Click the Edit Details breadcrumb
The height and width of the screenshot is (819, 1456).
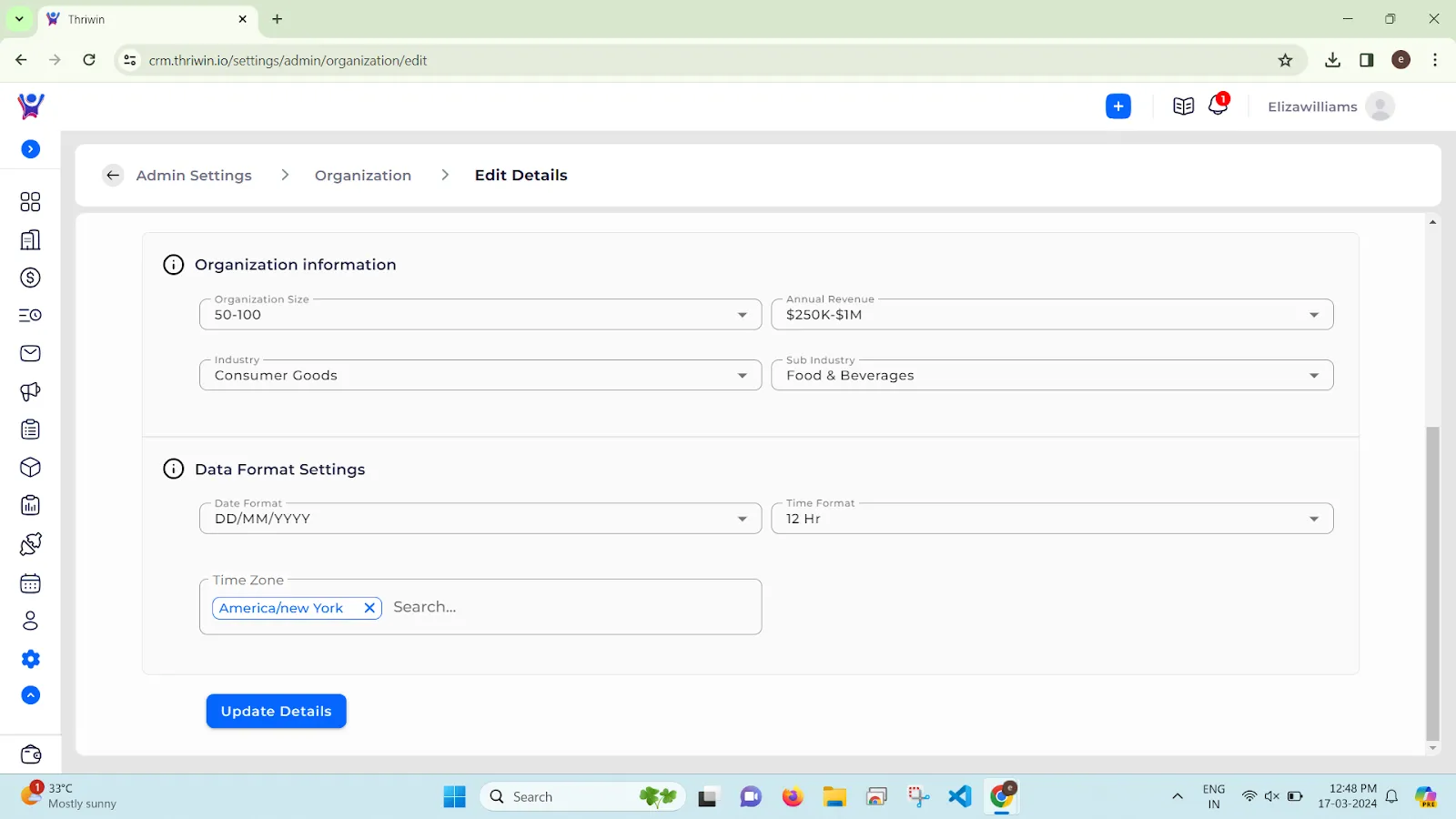click(521, 175)
